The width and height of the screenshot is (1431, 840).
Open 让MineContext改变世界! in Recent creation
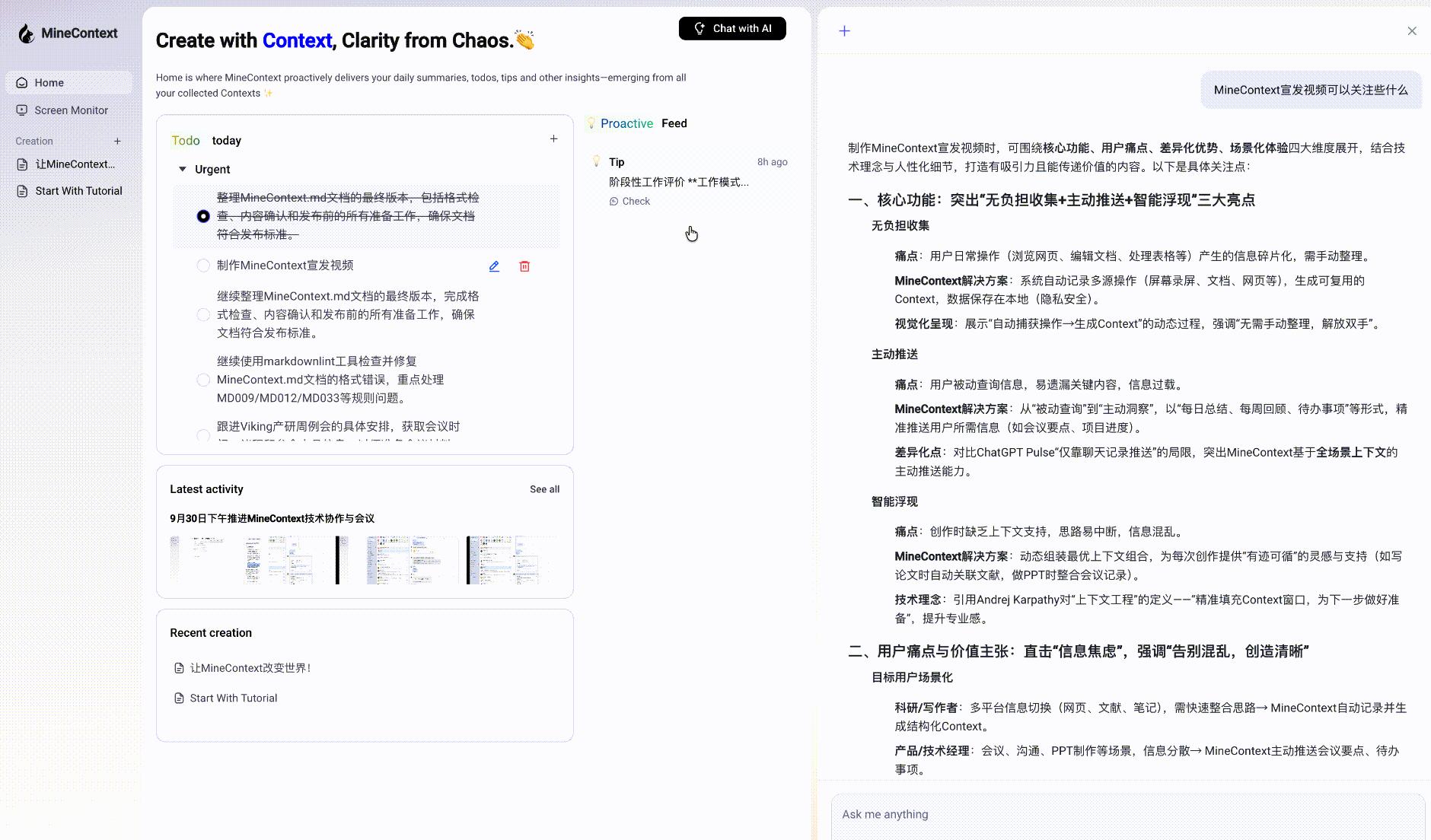(250, 667)
